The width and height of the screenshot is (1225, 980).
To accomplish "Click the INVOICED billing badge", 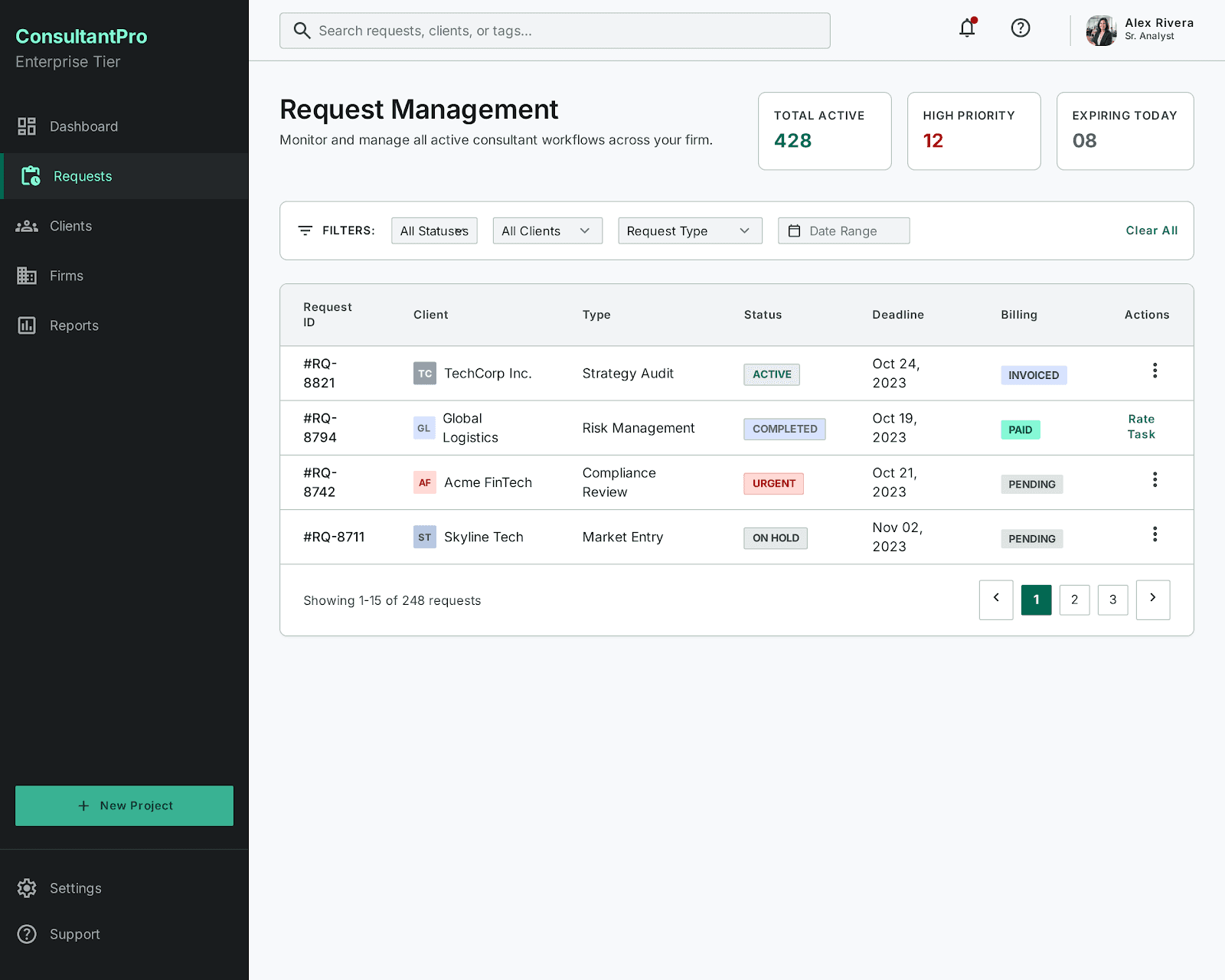I will [1034, 375].
